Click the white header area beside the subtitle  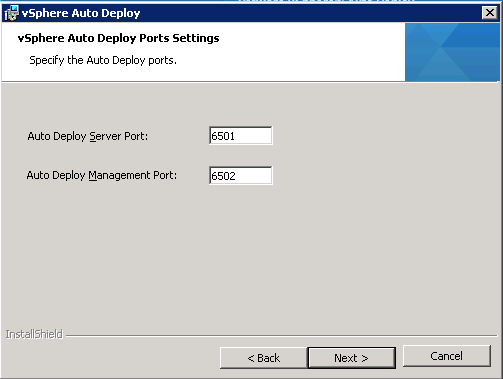[x=290, y=60]
